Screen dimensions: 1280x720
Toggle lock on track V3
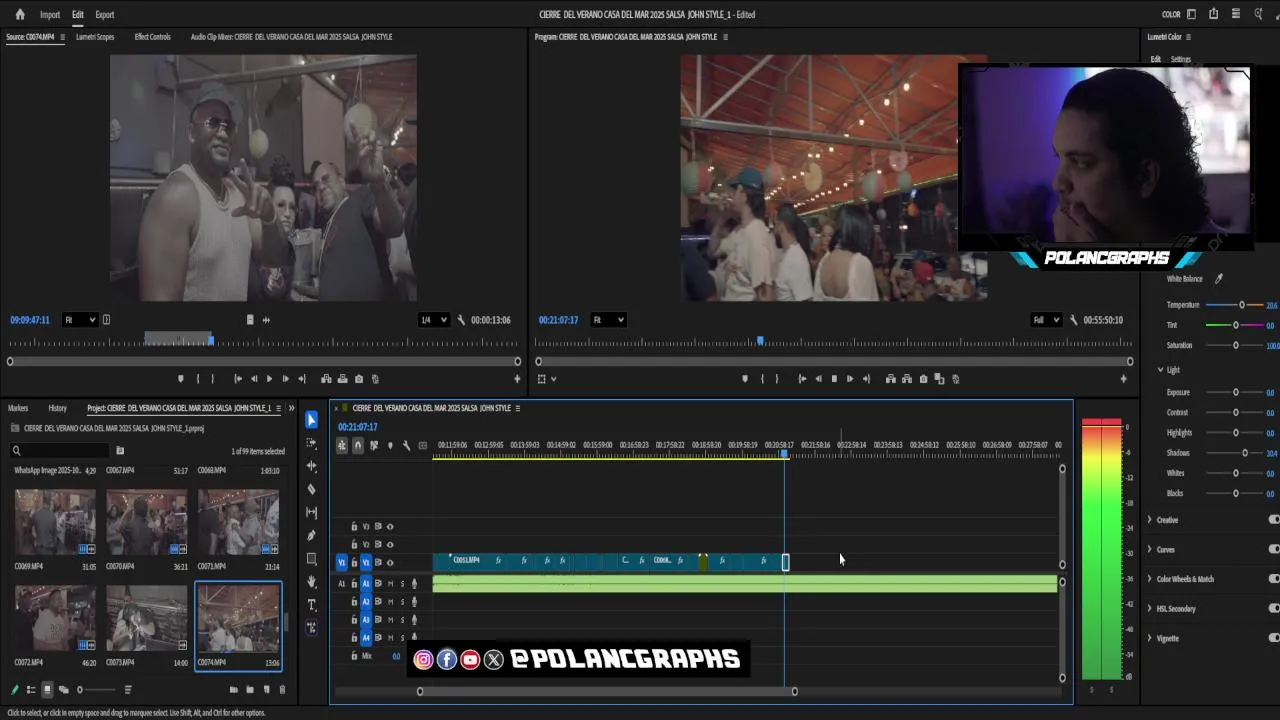(354, 526)
